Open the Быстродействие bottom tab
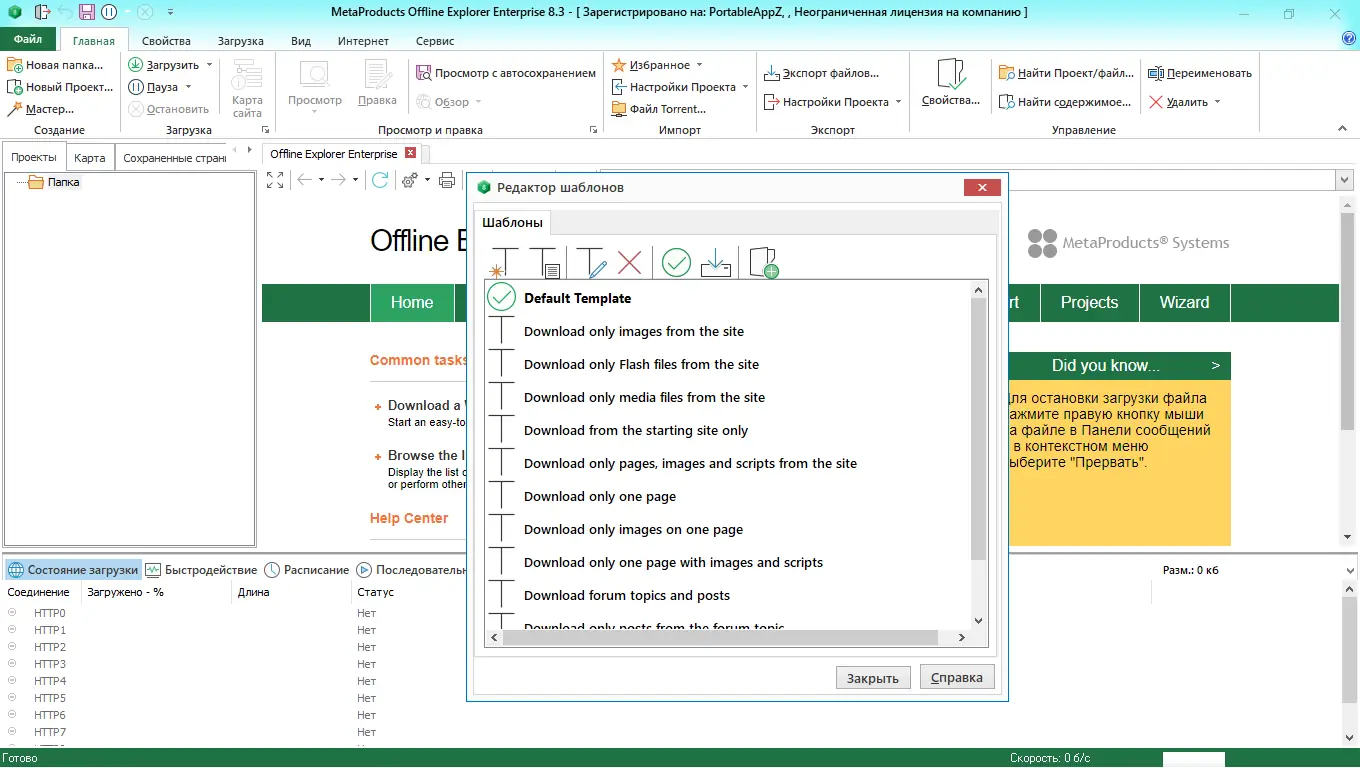Viewport: 1360px width, 768px height. tap(201, 570)
